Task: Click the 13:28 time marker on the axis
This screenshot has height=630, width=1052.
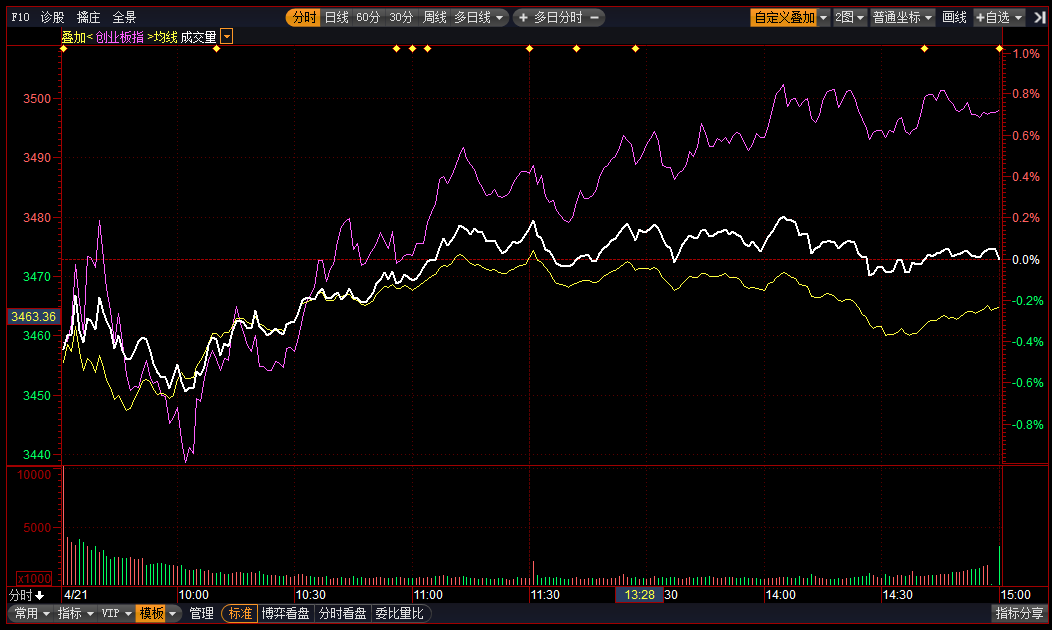Action: [639, 595]
